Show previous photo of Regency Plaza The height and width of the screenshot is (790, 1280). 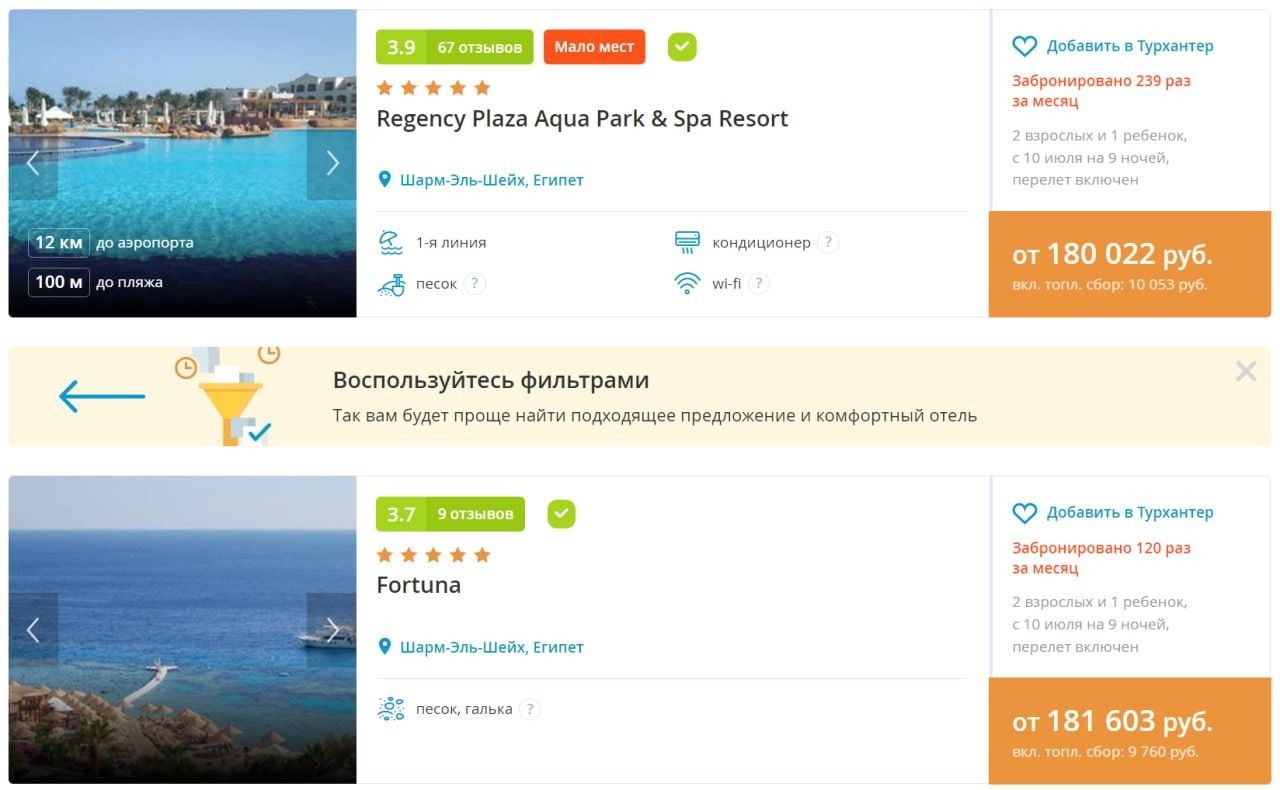[33, 163]
